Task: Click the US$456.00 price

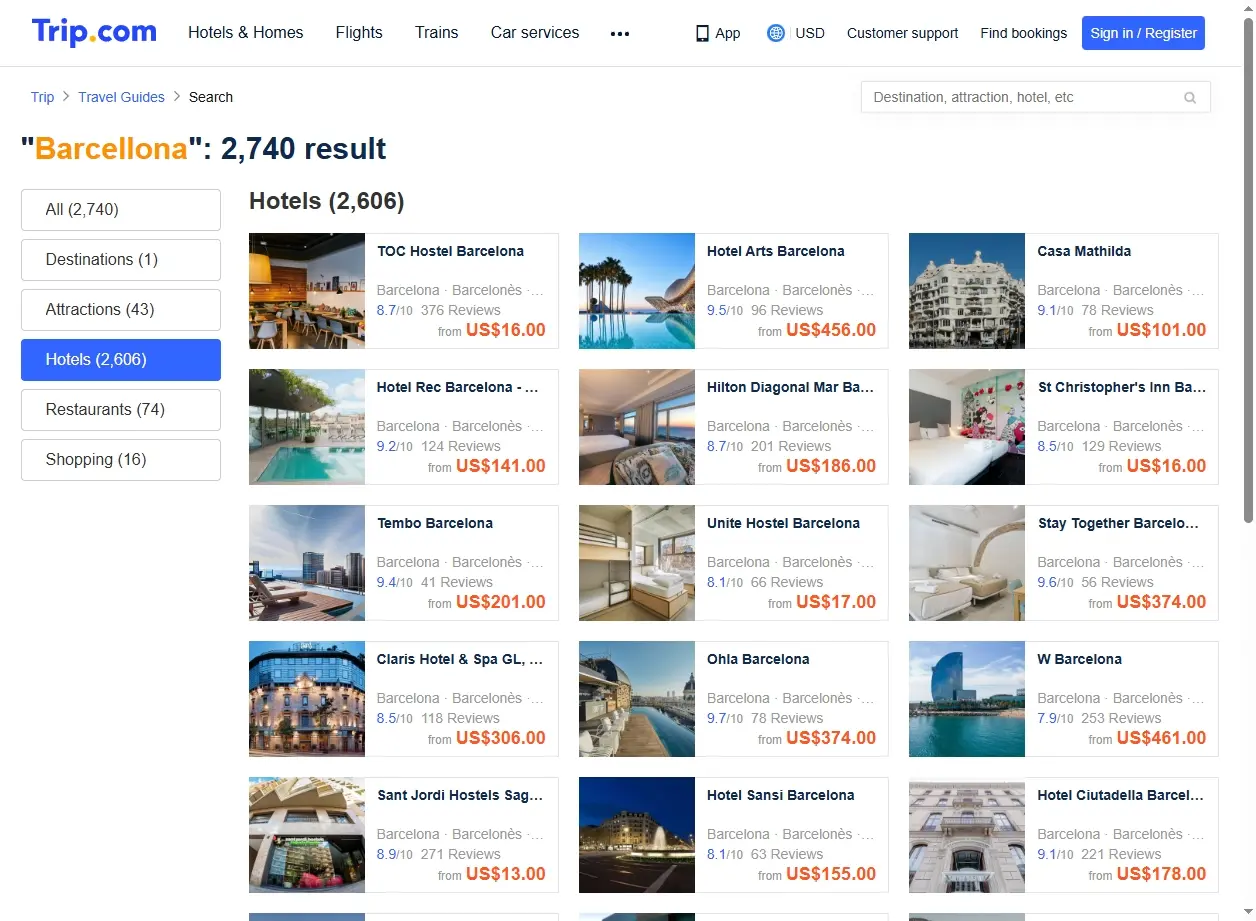Action: point(831,330)
